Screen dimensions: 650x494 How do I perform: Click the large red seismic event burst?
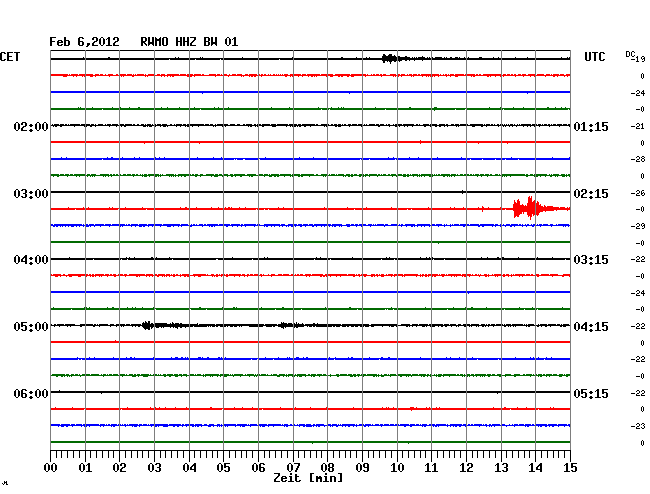tap(533, 208)
